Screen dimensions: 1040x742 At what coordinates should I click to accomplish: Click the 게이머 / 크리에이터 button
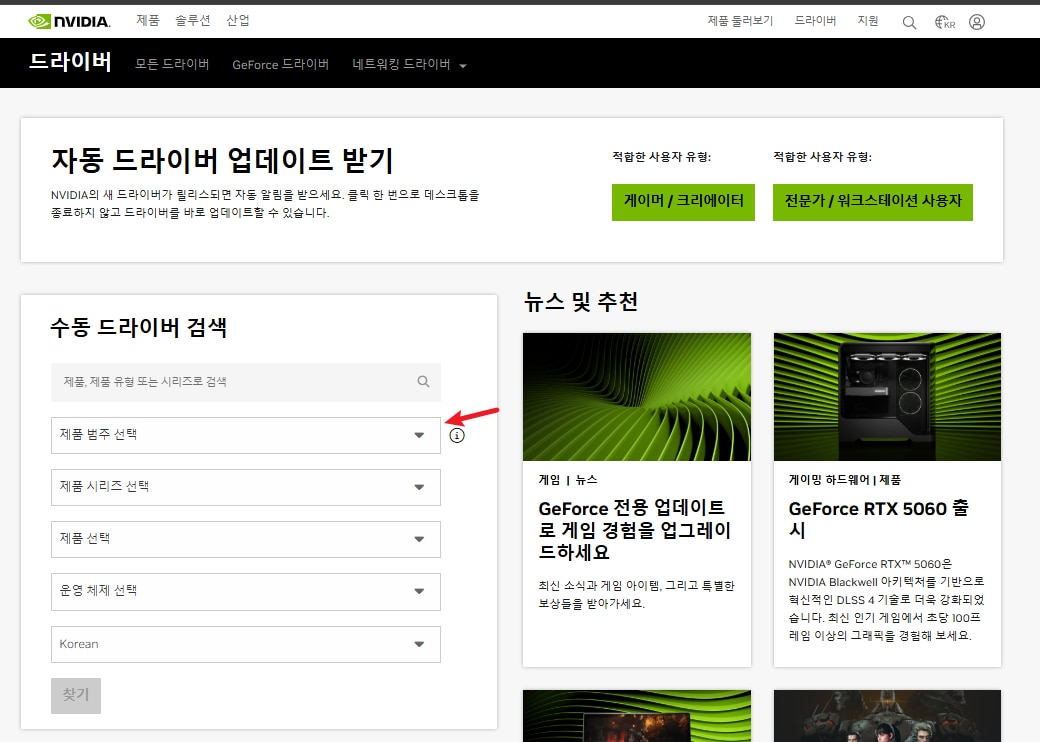pos(683,202)
